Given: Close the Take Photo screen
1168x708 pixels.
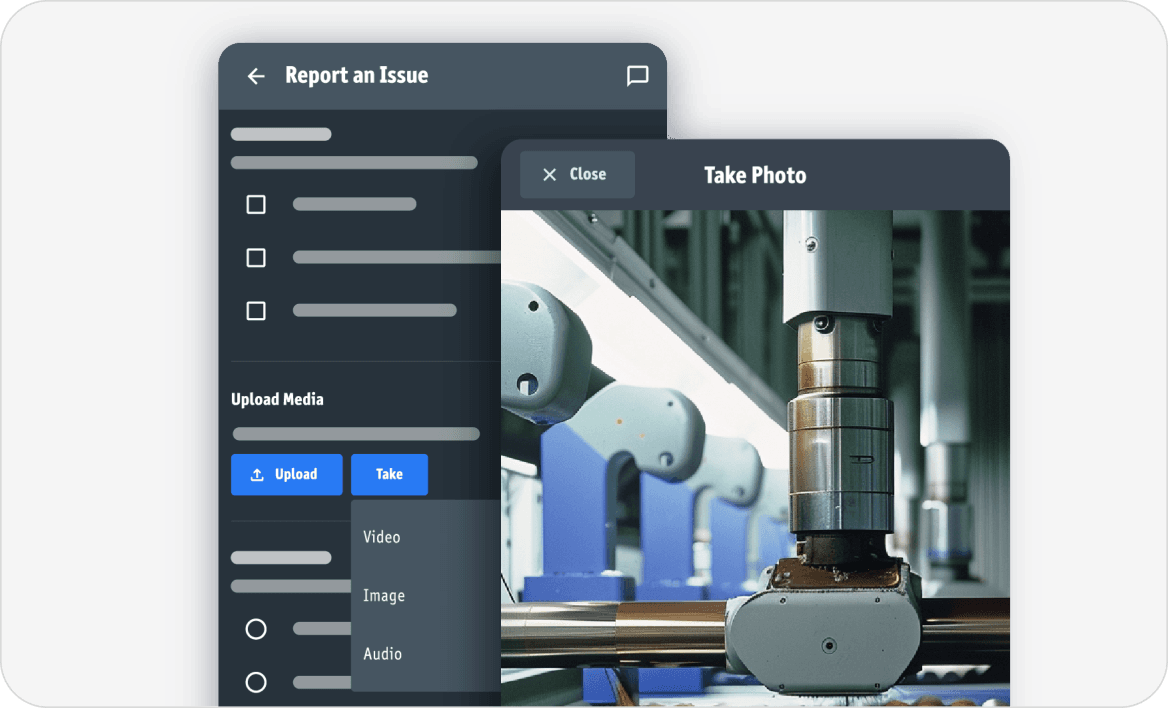Looking at the screenshot, I should pyautogui.click(x=577, y=174).
